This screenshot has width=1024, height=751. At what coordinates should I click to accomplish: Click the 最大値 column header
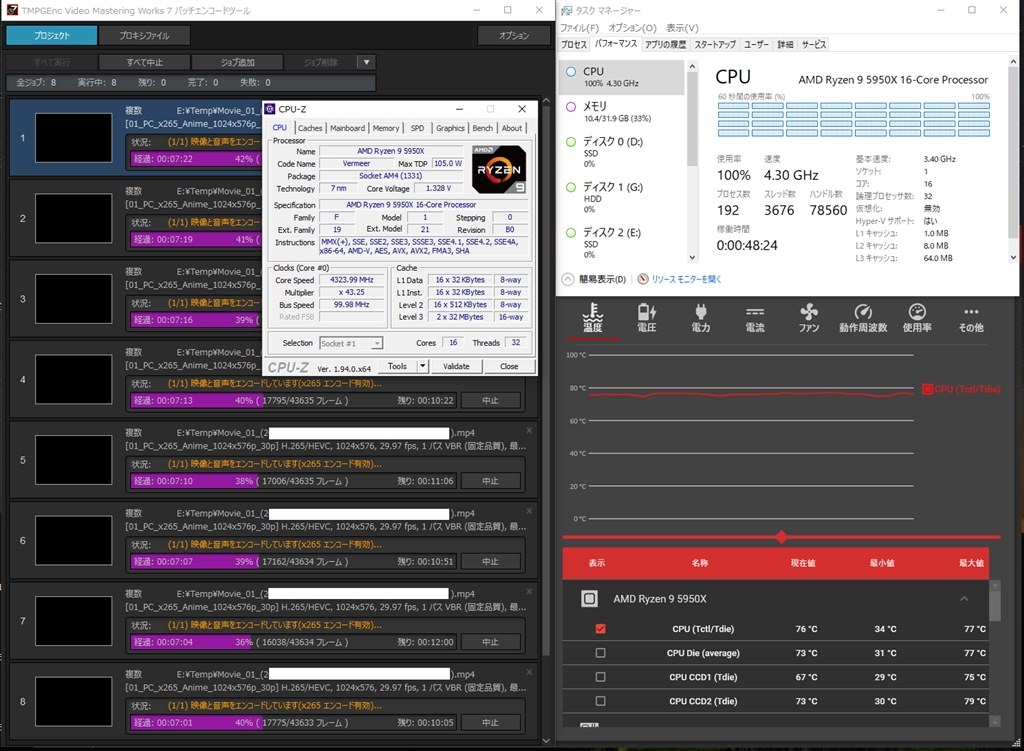click(970, 563)
